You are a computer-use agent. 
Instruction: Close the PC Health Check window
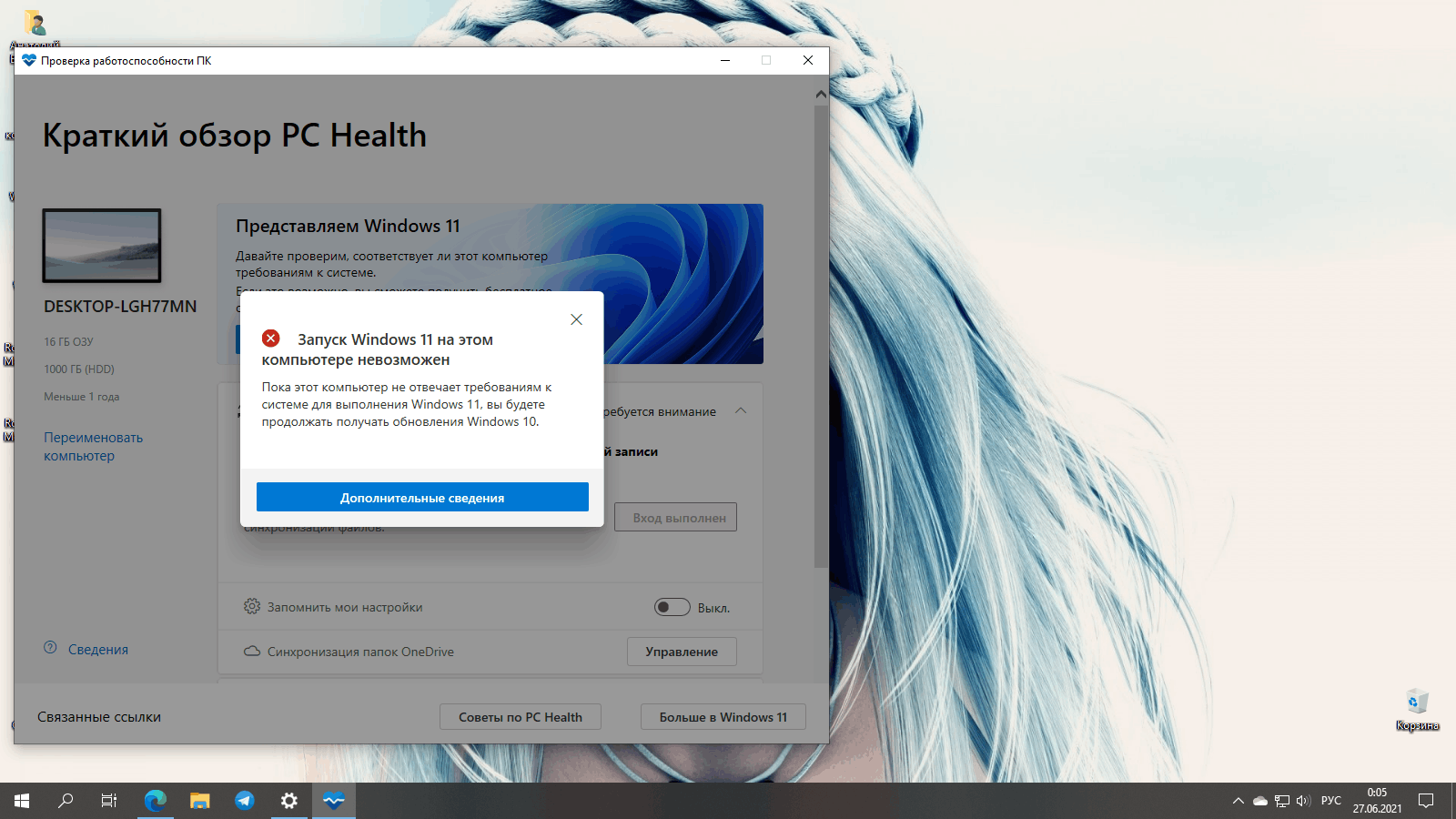(808, 60)
